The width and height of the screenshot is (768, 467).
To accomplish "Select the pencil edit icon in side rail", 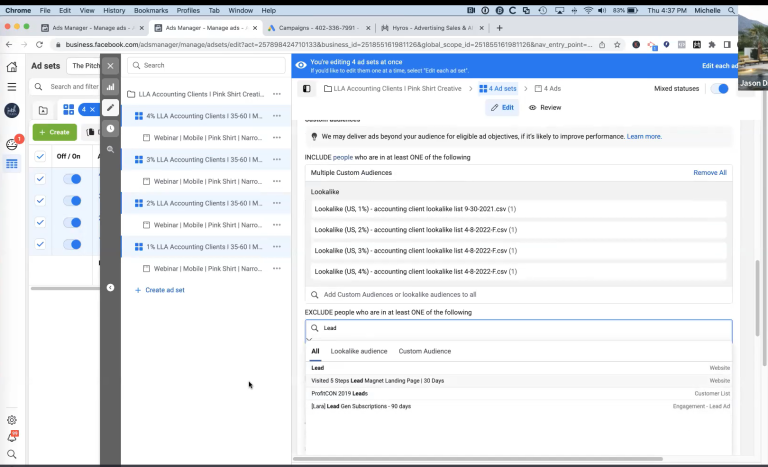I will pos(110,108).
